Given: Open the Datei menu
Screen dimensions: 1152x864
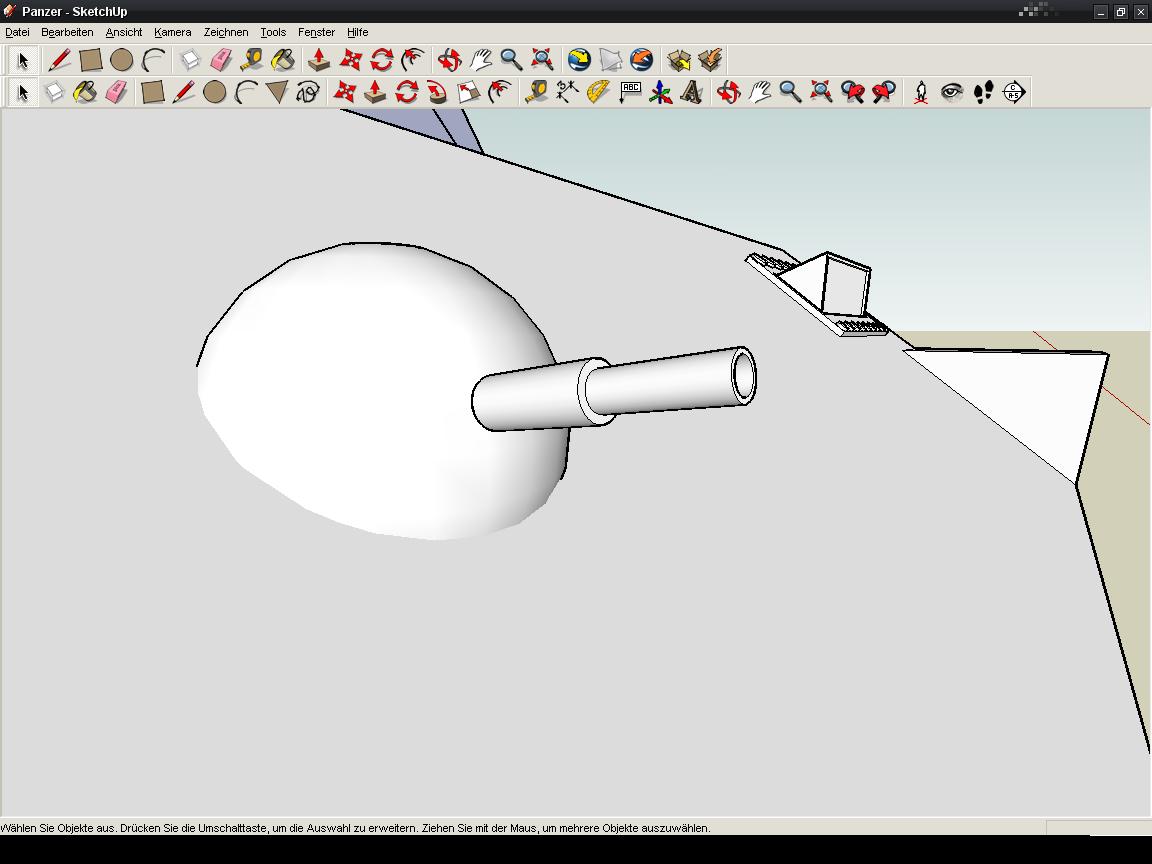Looking at the screenshot, I should (17, 32).
